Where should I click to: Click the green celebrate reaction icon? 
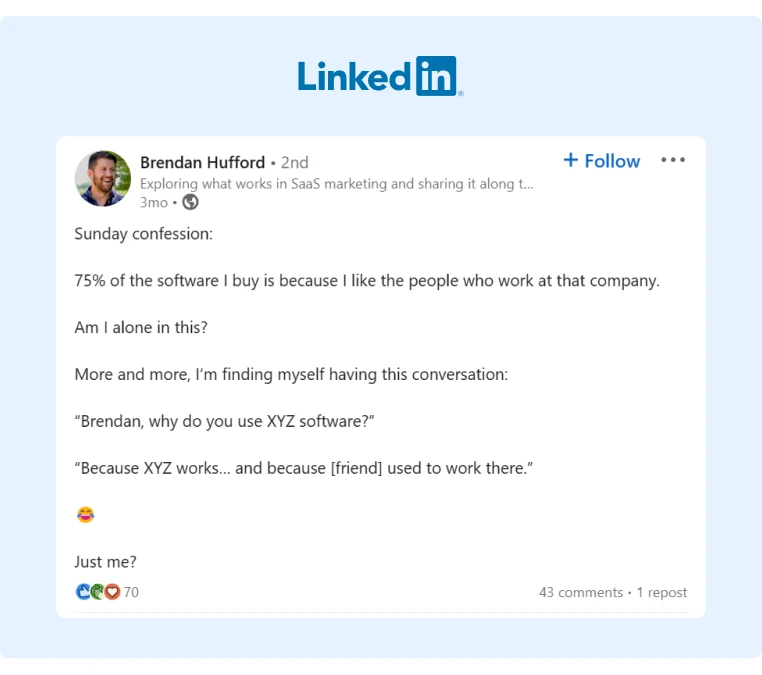(98, 591)
